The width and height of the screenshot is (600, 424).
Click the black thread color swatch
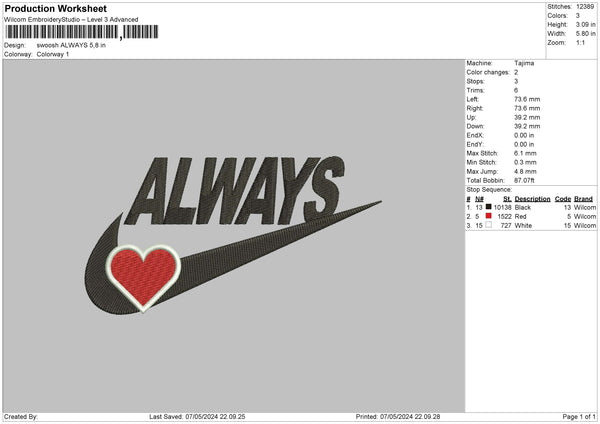tap(488, 207)
